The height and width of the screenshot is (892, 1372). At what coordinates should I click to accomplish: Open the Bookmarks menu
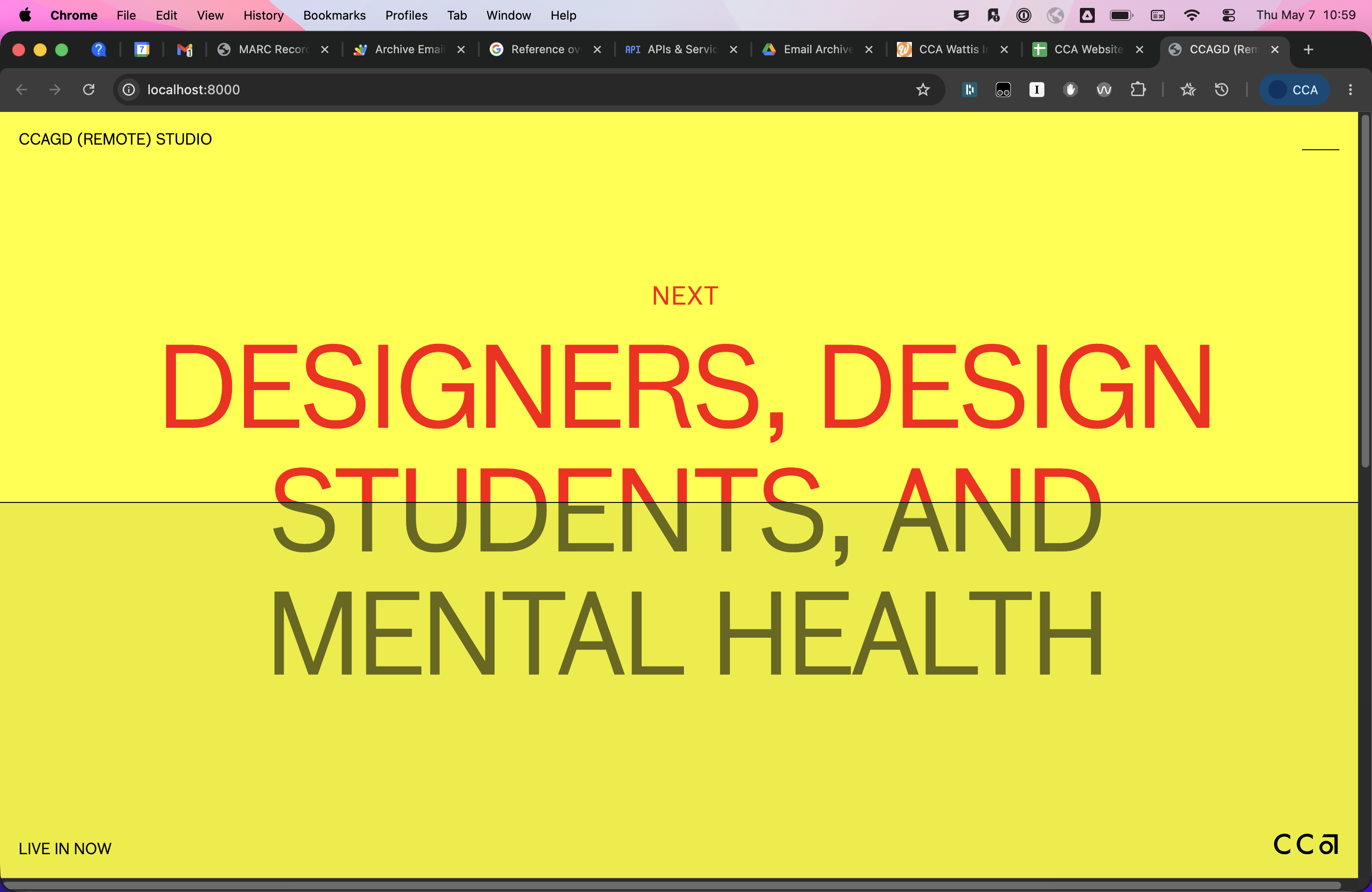(x=334, y=15)
